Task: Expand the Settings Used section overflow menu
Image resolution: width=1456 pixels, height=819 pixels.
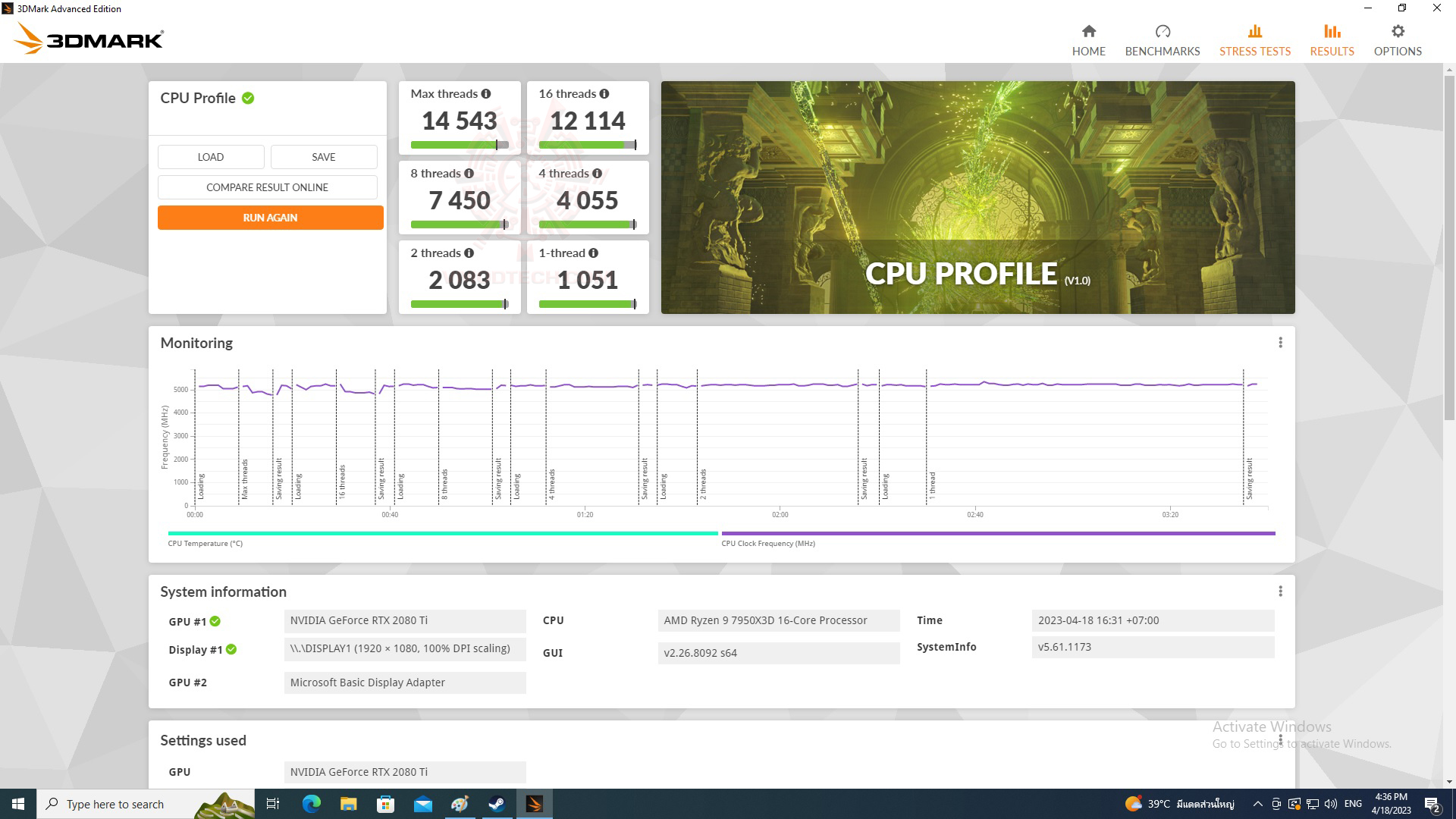Action: coord(1279,740)
